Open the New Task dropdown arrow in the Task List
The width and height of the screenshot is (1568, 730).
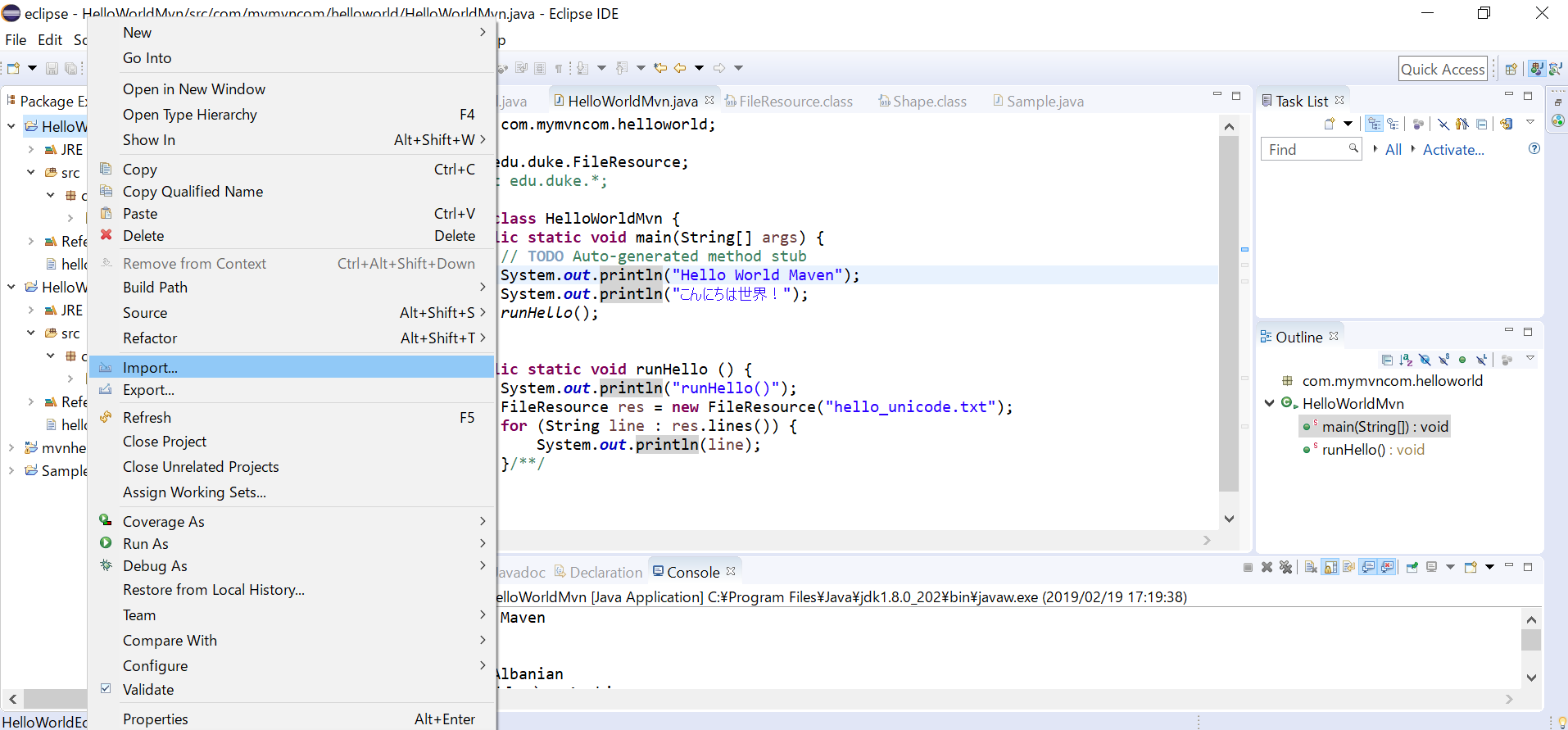[x=1348, y=124]
